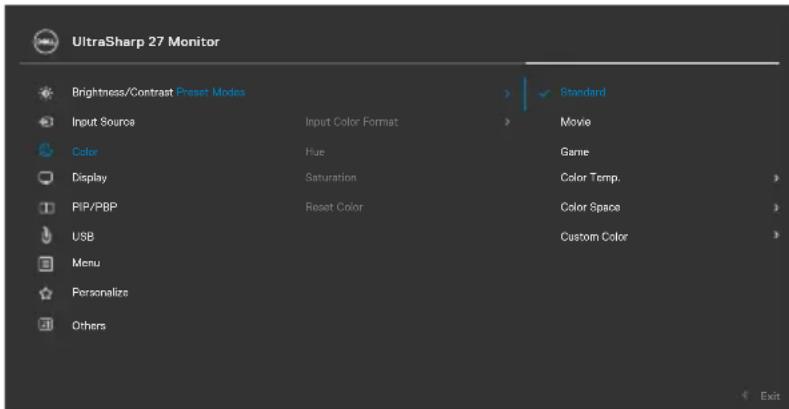Select the Input Source icon
This screenshot has width=789, height=409.
pyautogui.click(x=46, y=122)
